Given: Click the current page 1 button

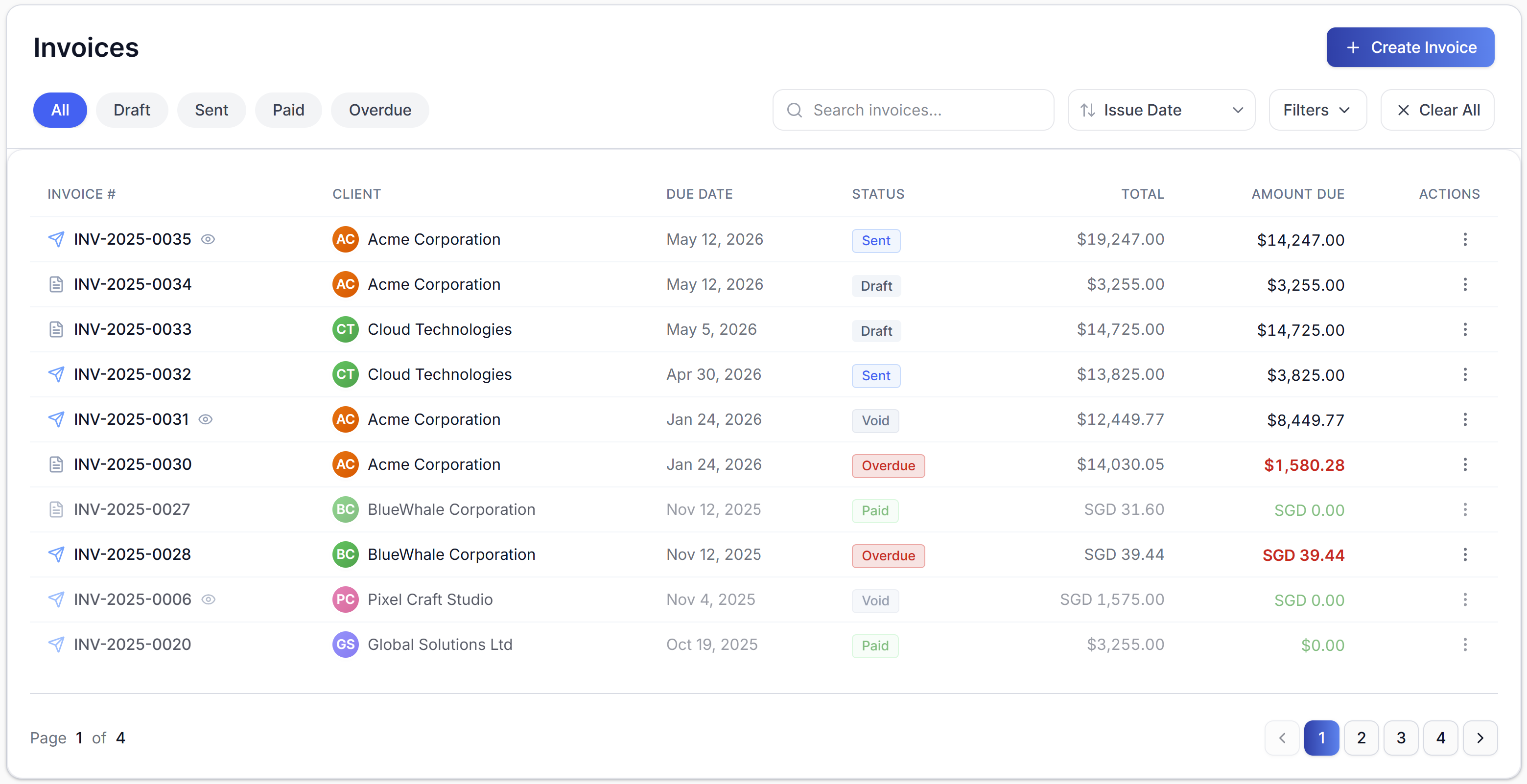Looking at the screenshot, I should (1322, 738).
